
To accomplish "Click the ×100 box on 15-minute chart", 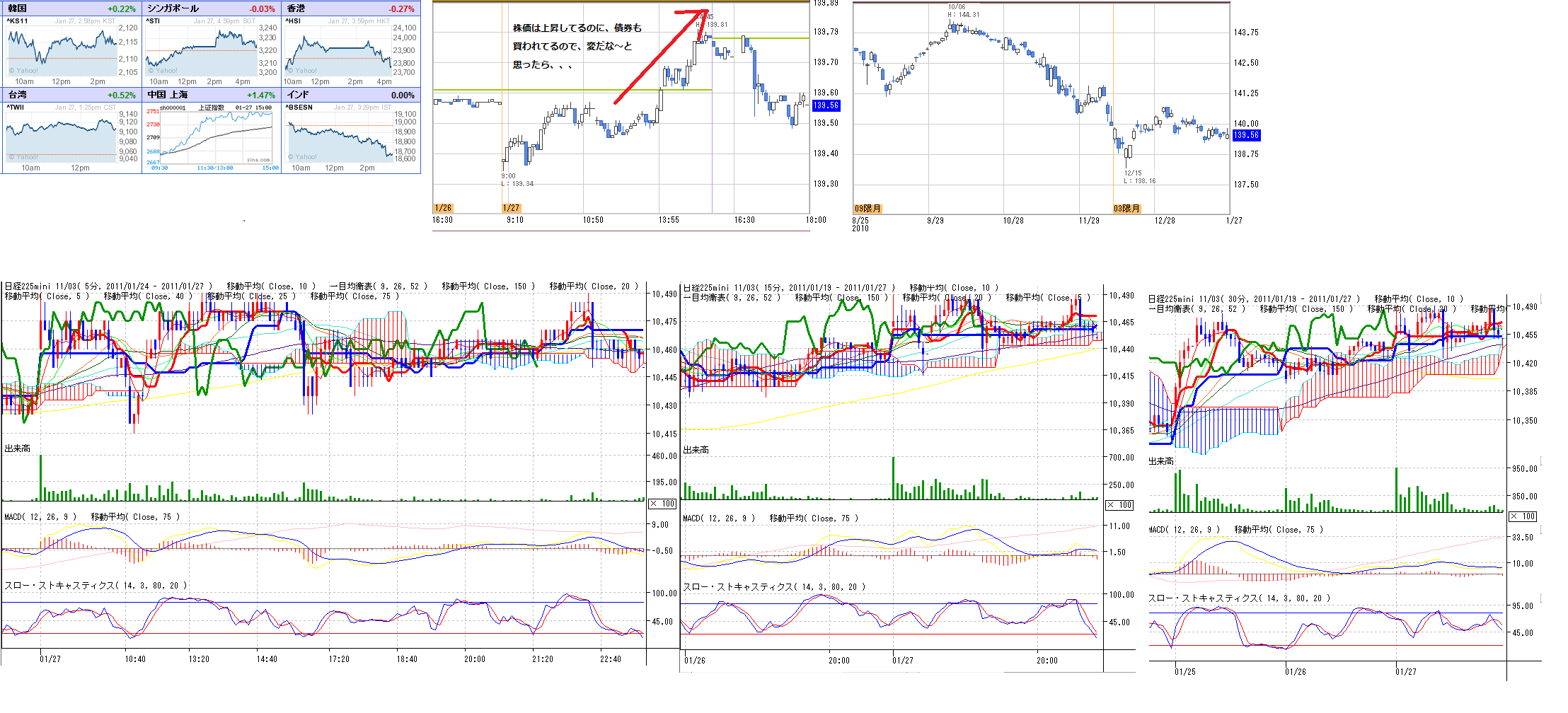I will pyautogui.click(x=1119, y=505).
